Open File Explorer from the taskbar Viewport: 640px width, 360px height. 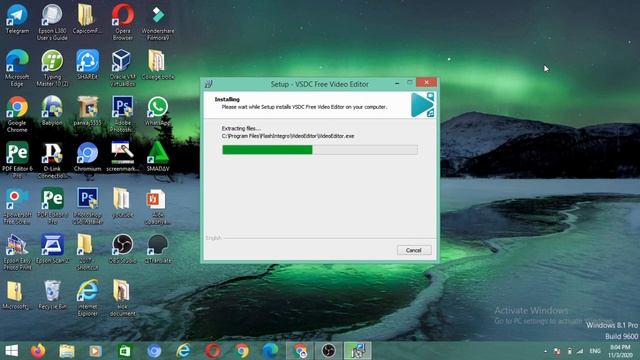click(67, 351)
